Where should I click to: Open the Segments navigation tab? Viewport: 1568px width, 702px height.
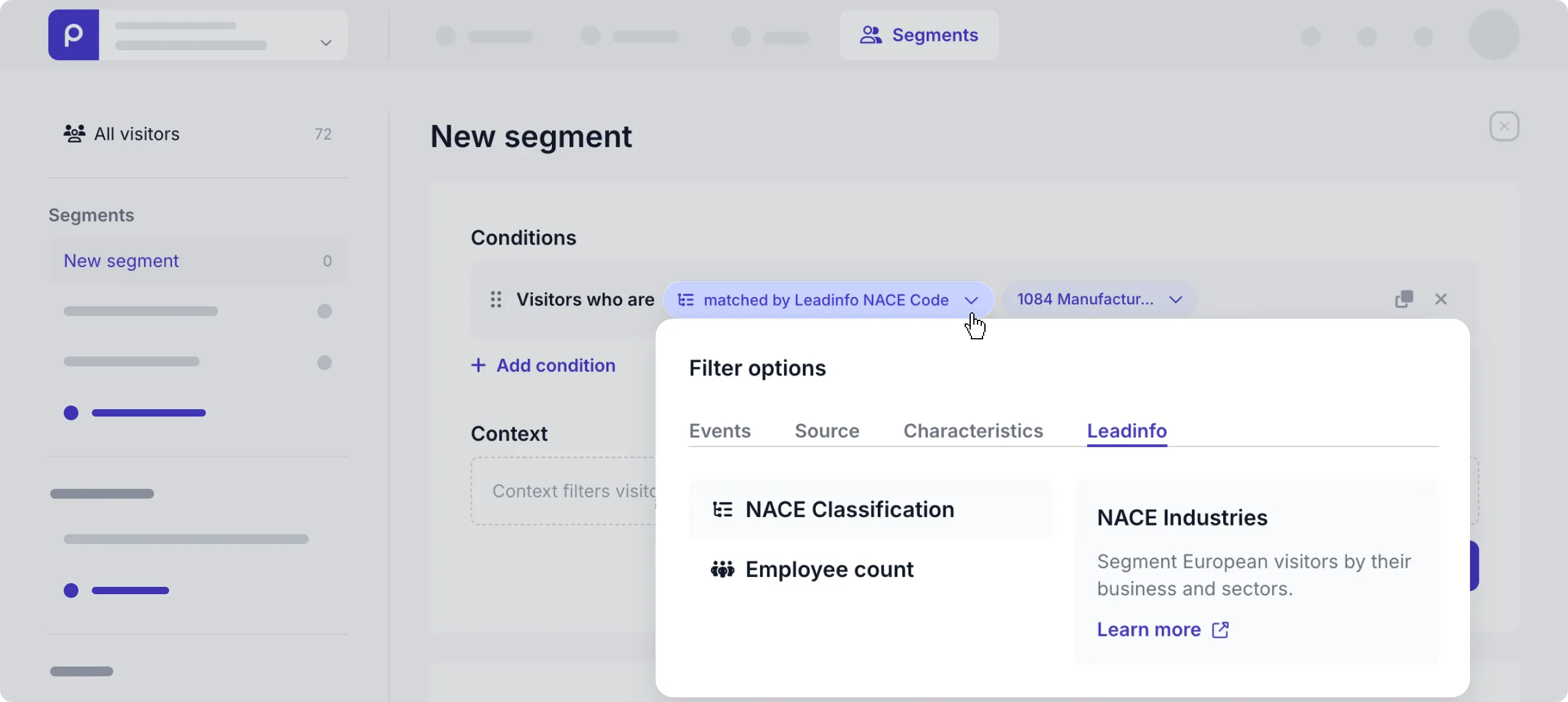tap(919, 35)
